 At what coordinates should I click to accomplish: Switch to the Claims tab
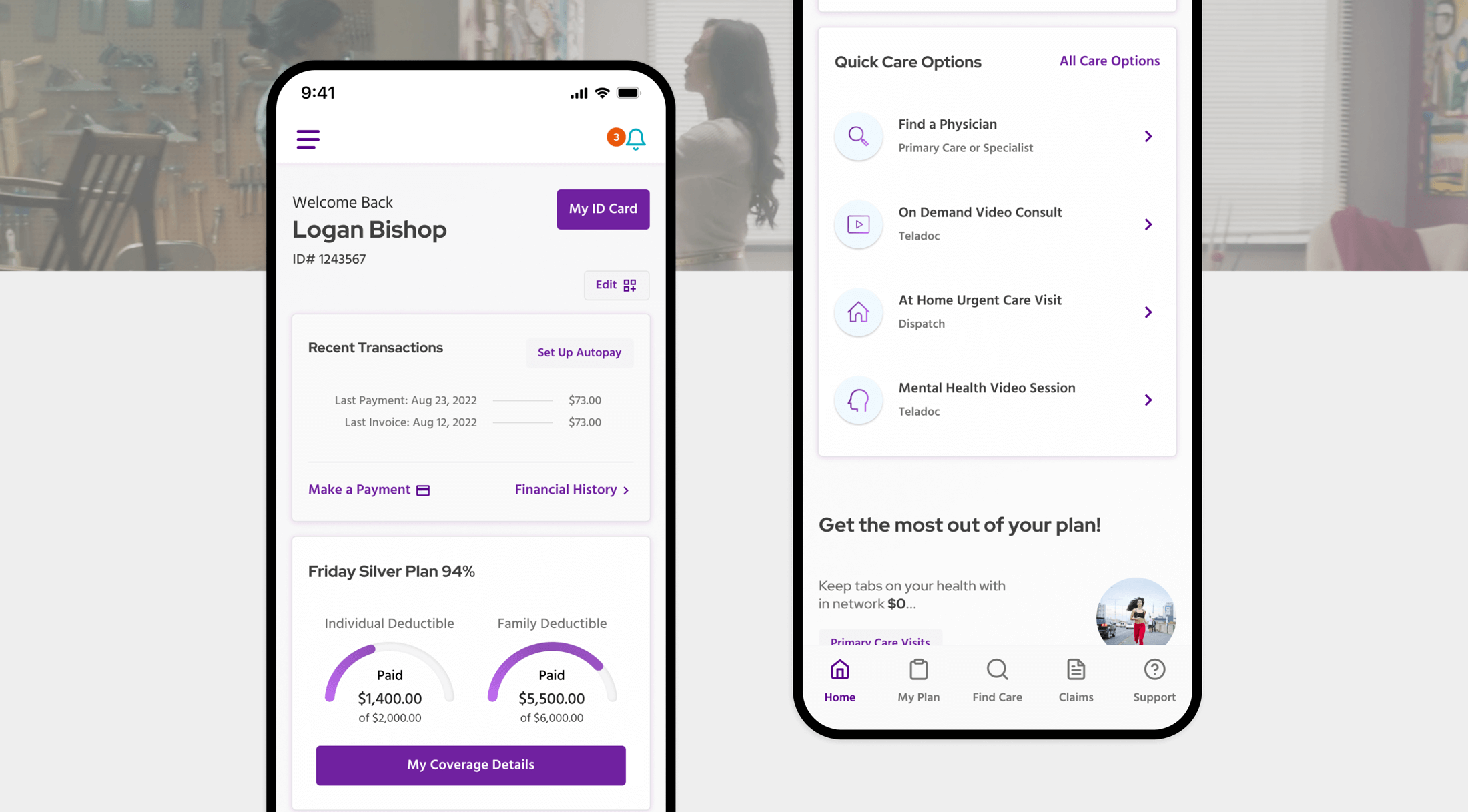pyautogui.click(x=1076, y=680)
